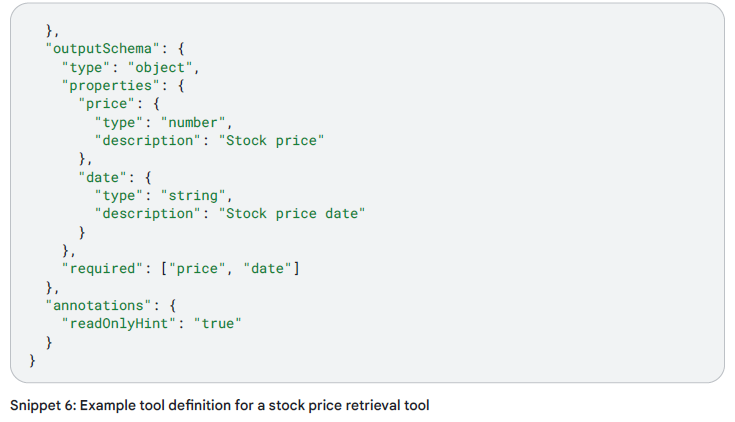Click the "readOnlyHint" key
This screenshot has width=735, height=422.
point(121,323)
